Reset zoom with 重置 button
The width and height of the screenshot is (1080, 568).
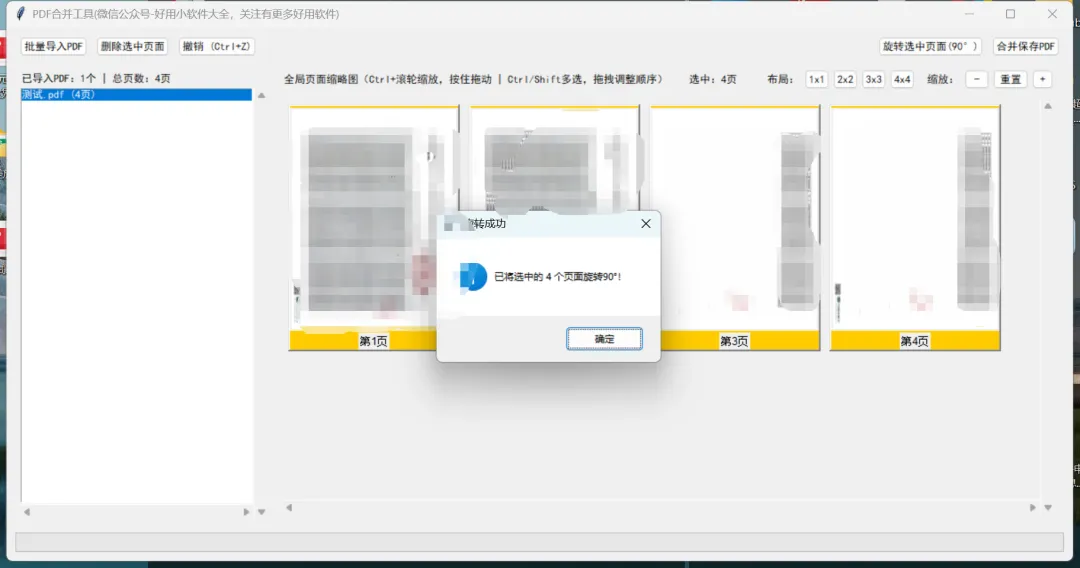tap(1010, 79)
